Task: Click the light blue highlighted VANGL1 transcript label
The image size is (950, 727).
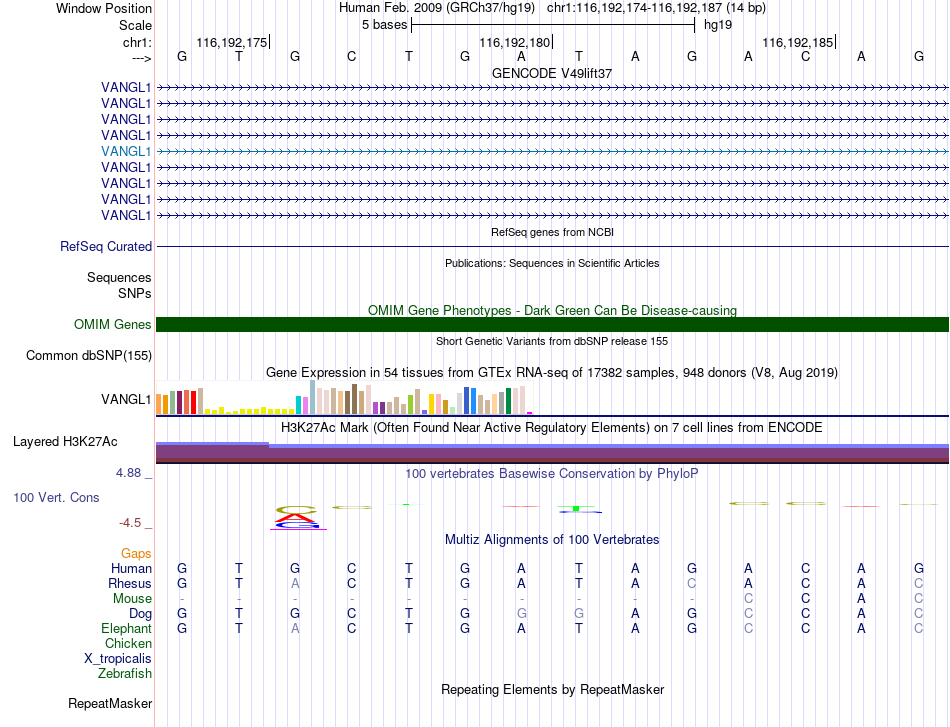Action: click(126, 151)
